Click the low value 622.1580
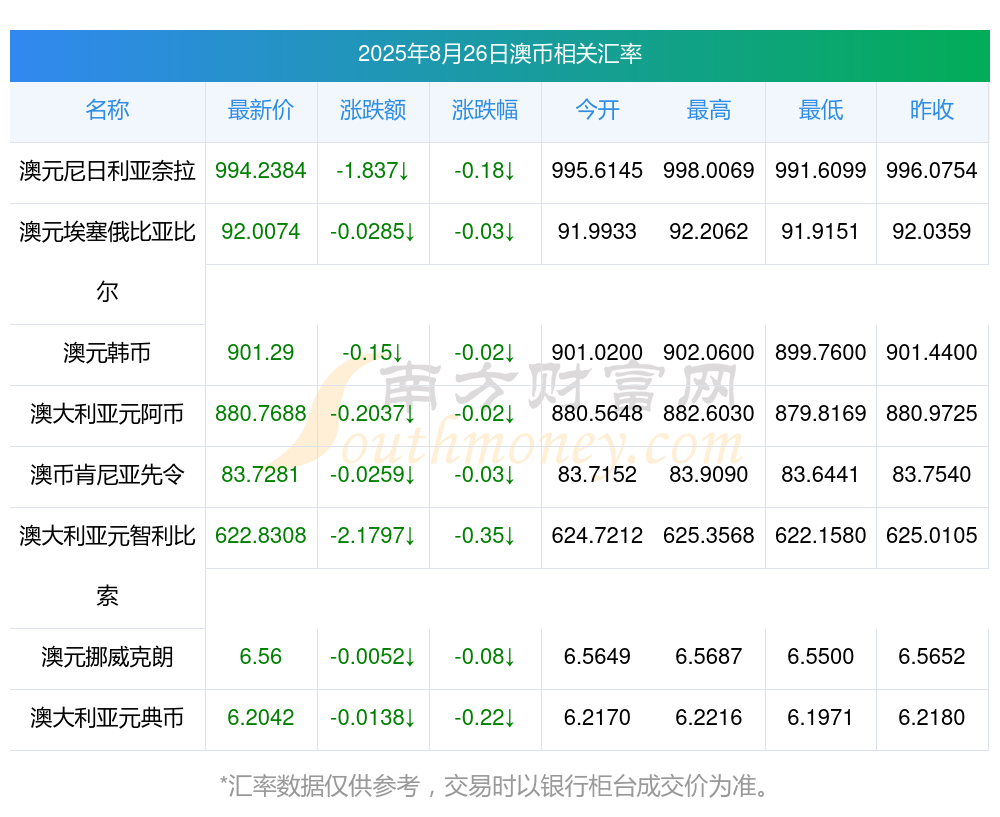The height and width of the screenshot is (817, 1000). (821, 536)
